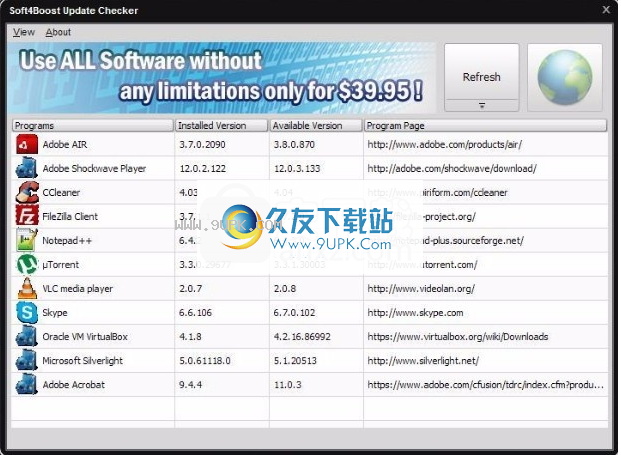Image resolution: width=621 pixels, height=455 pixels.
Task: Click Silverlight installed version 5.0.61118.0
Action: click(205, 361)
